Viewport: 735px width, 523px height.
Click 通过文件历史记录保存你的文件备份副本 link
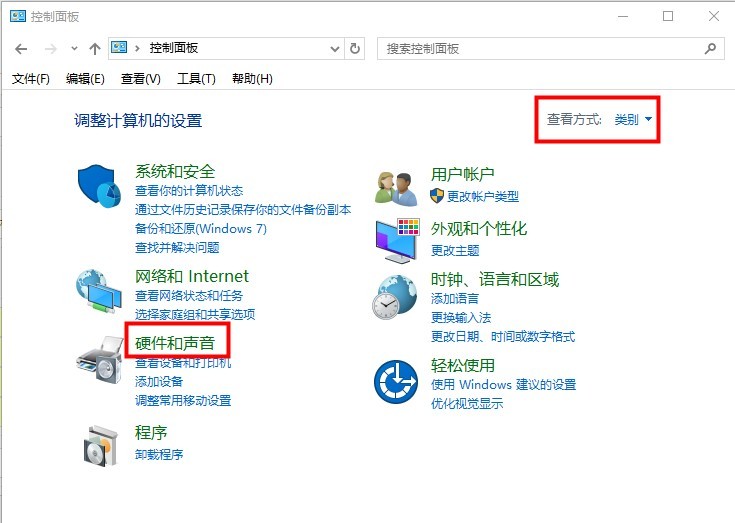(243, 209)
